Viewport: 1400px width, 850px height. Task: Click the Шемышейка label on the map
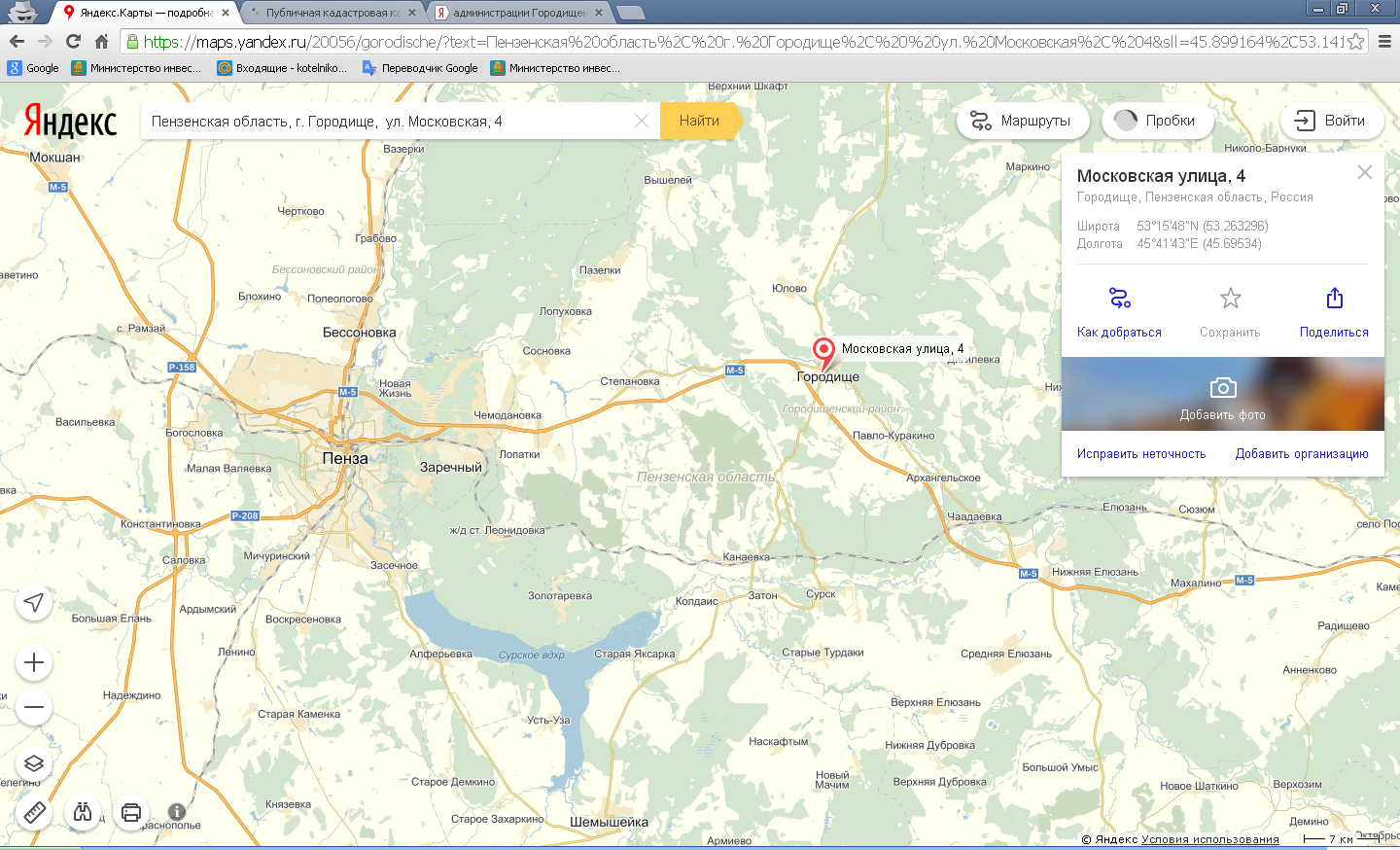(610, 822)
